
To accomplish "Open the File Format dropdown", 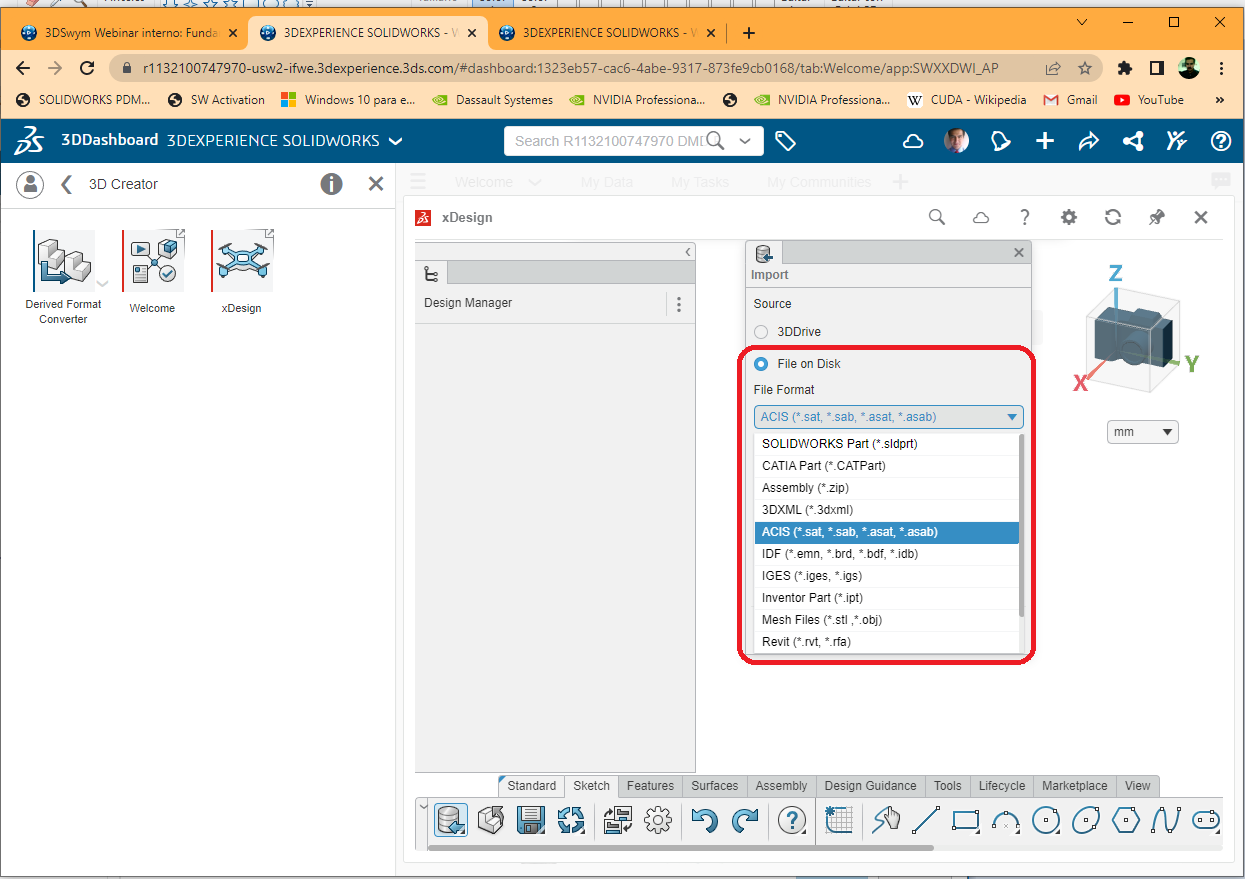I will tap(888, 417).
